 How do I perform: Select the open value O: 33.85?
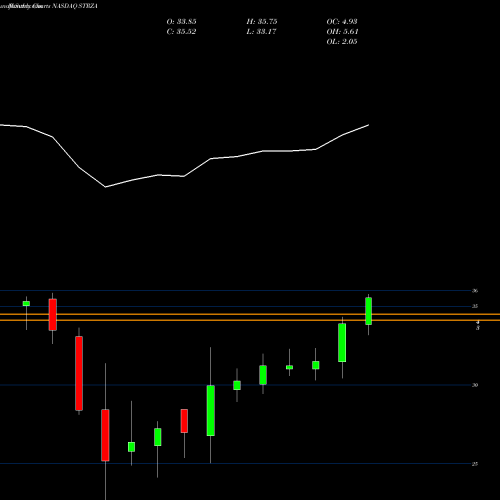point(181,22)
